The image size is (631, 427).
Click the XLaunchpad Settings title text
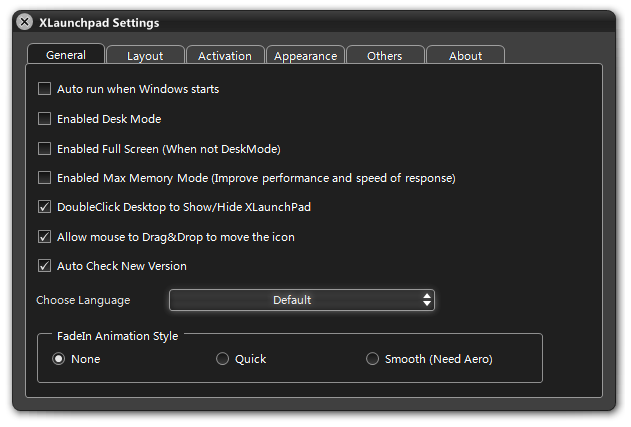(x=99, y=23)
